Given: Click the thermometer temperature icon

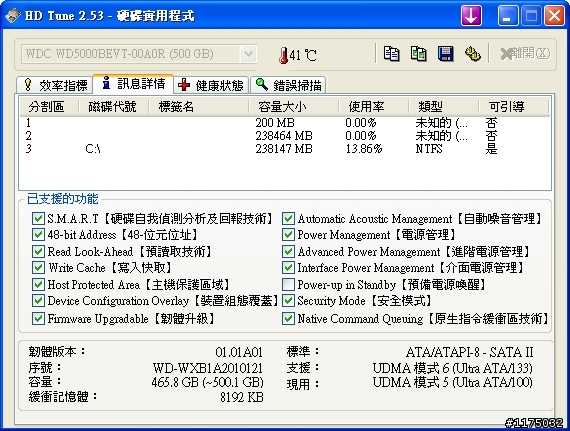Looking at the screenshot, I should click(x=284, y=56).
